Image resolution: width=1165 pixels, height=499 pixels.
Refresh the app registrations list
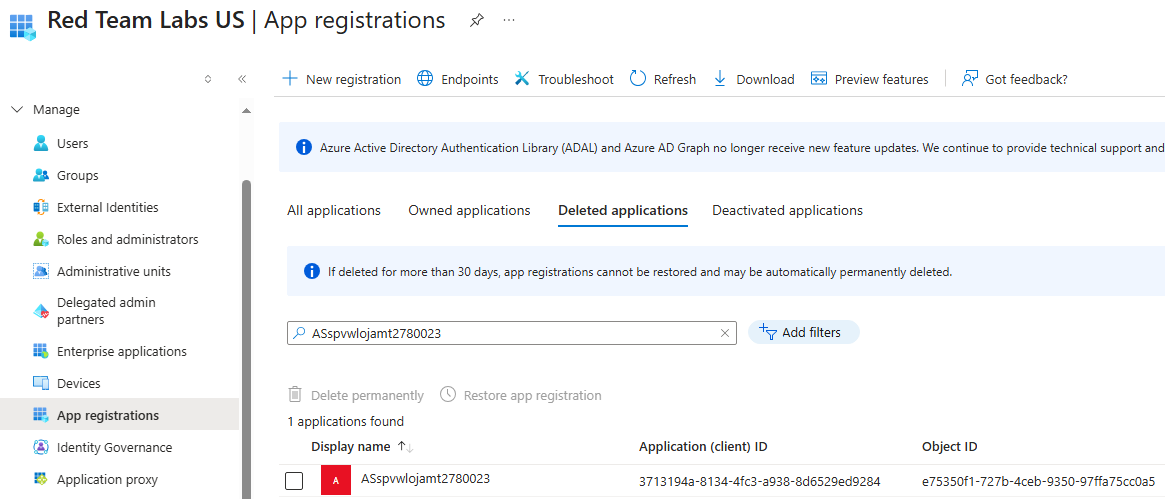(x=662, y=79)
